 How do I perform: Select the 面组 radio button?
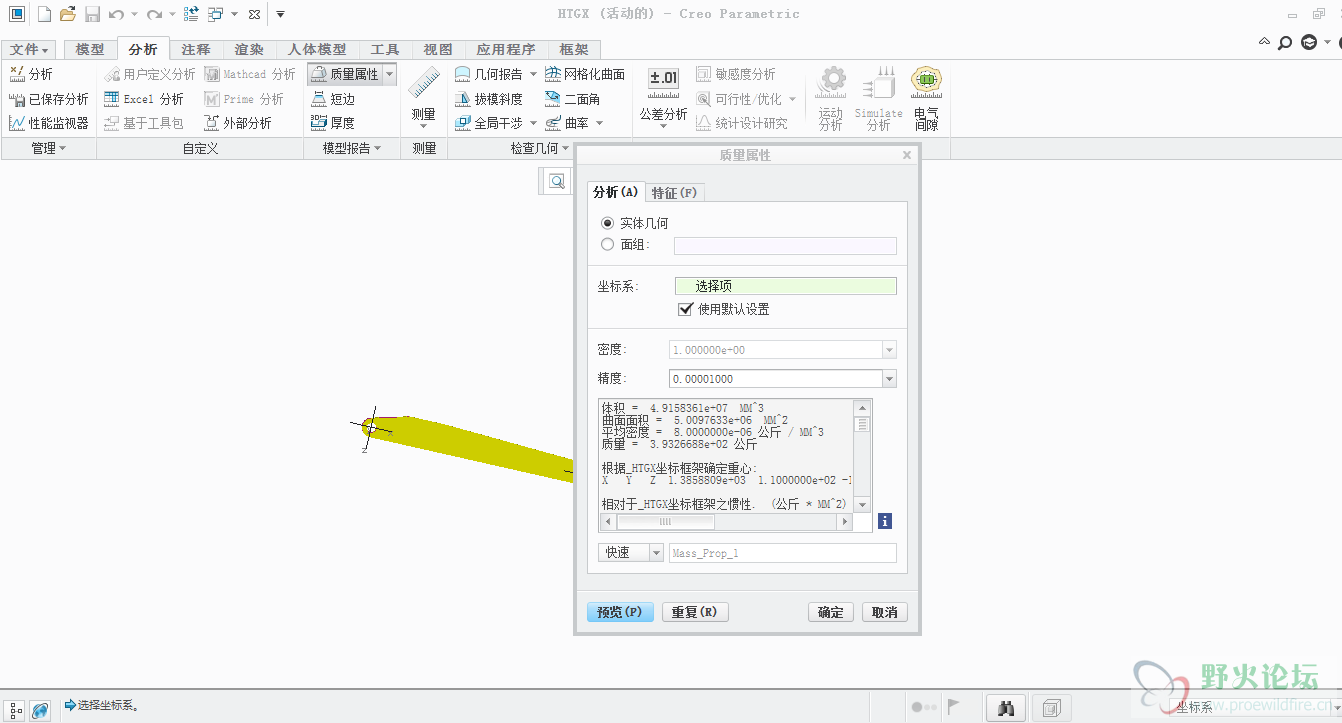point(607,244)
